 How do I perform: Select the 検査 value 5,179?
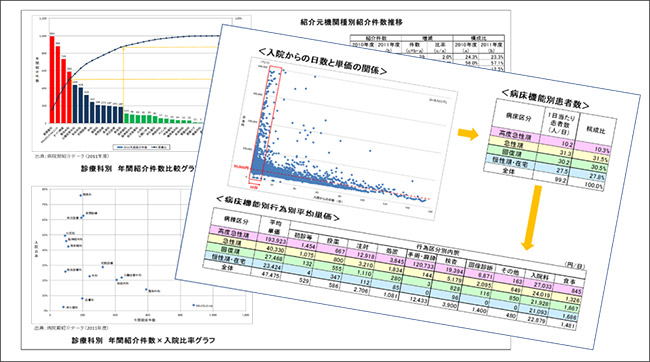coord(454,280)
